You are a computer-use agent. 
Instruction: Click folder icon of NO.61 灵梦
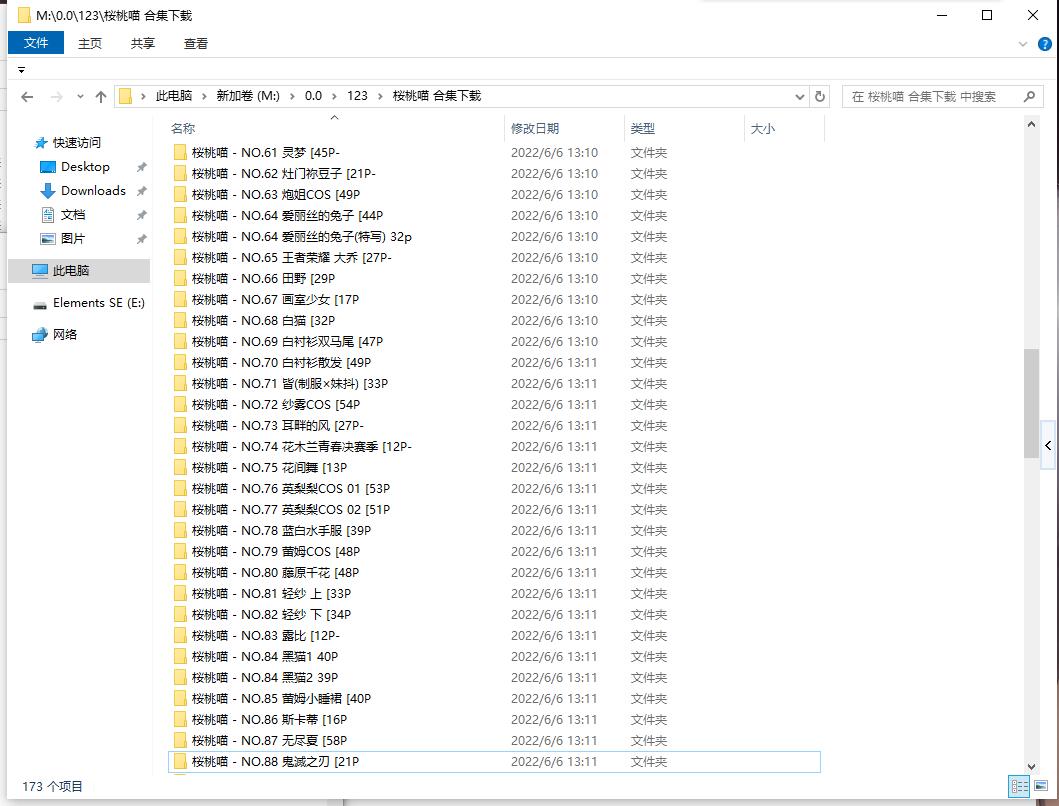(x=180, y=153)
